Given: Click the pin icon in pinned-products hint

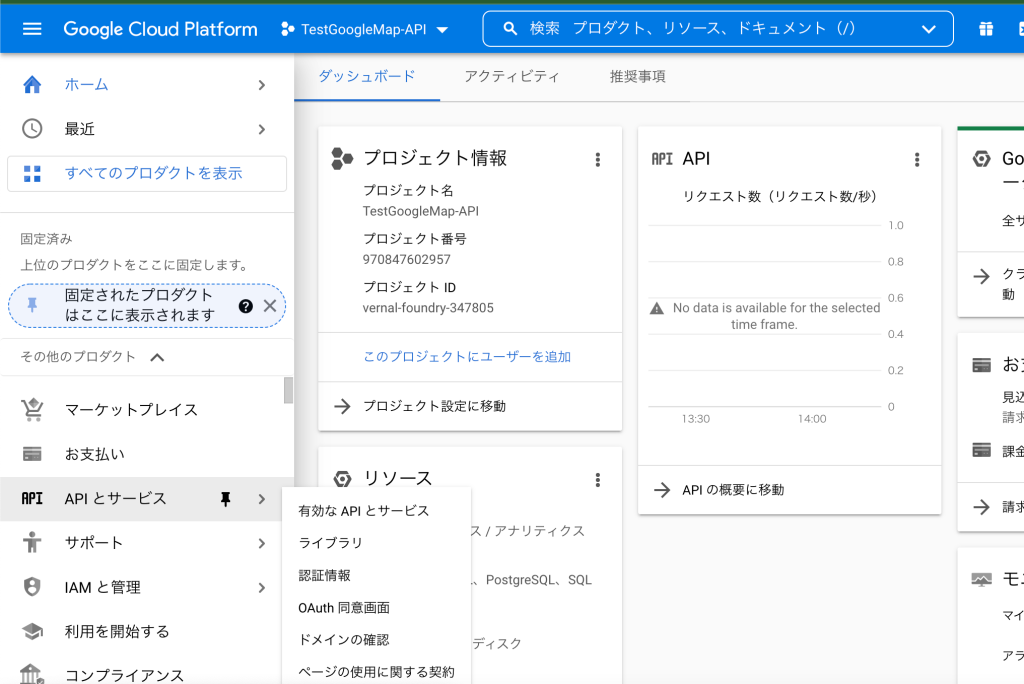Looking at the screenshot, I should [x=32, y=304].
